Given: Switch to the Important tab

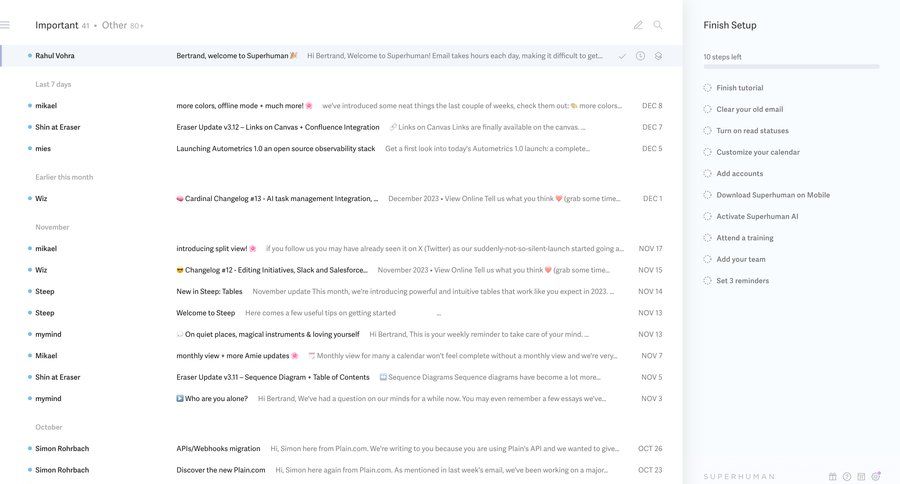Looking at the screenshot, I should click(56, 25).
